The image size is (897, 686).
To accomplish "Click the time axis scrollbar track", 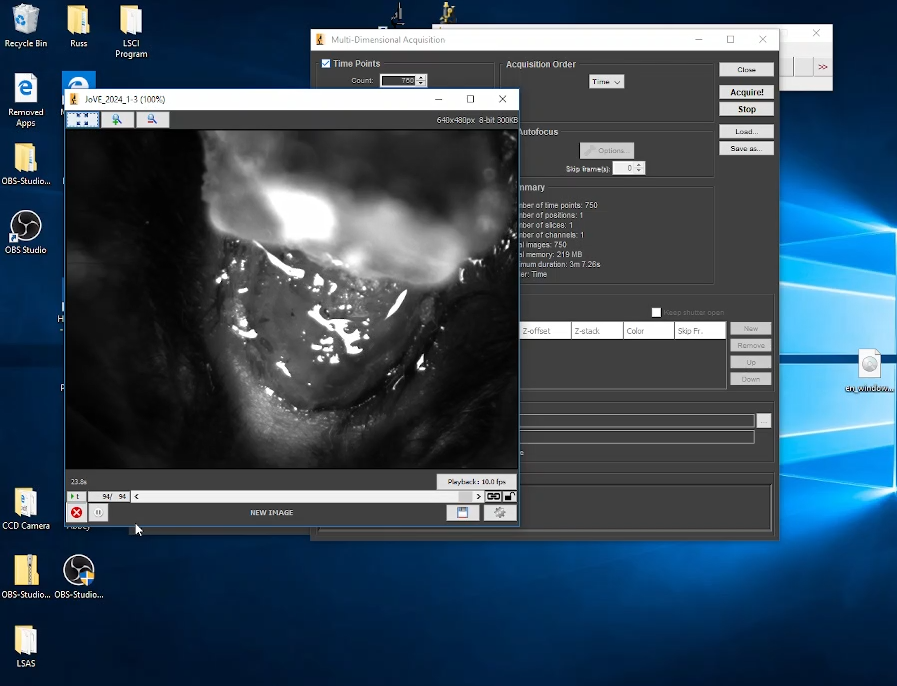I will [300, 496].
